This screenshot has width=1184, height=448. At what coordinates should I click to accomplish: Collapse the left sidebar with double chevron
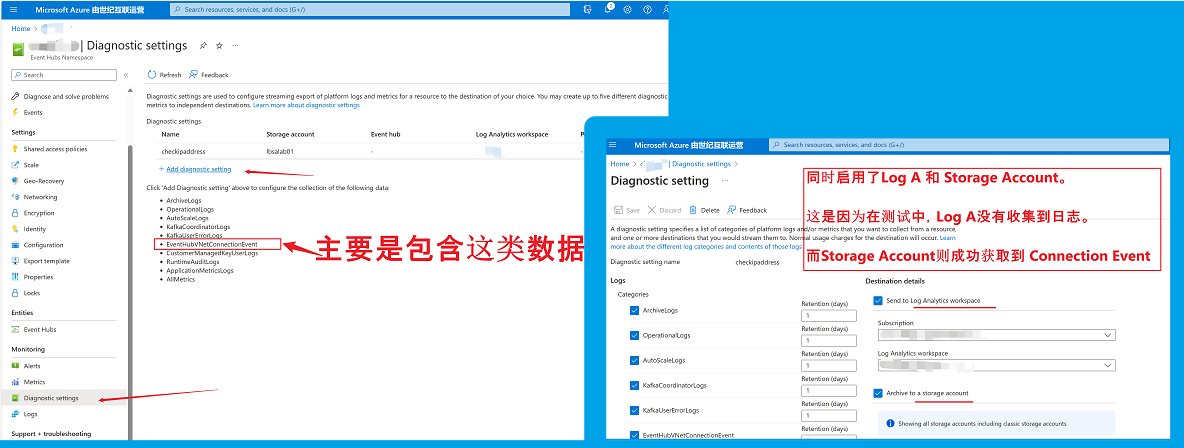click(125, 75)
